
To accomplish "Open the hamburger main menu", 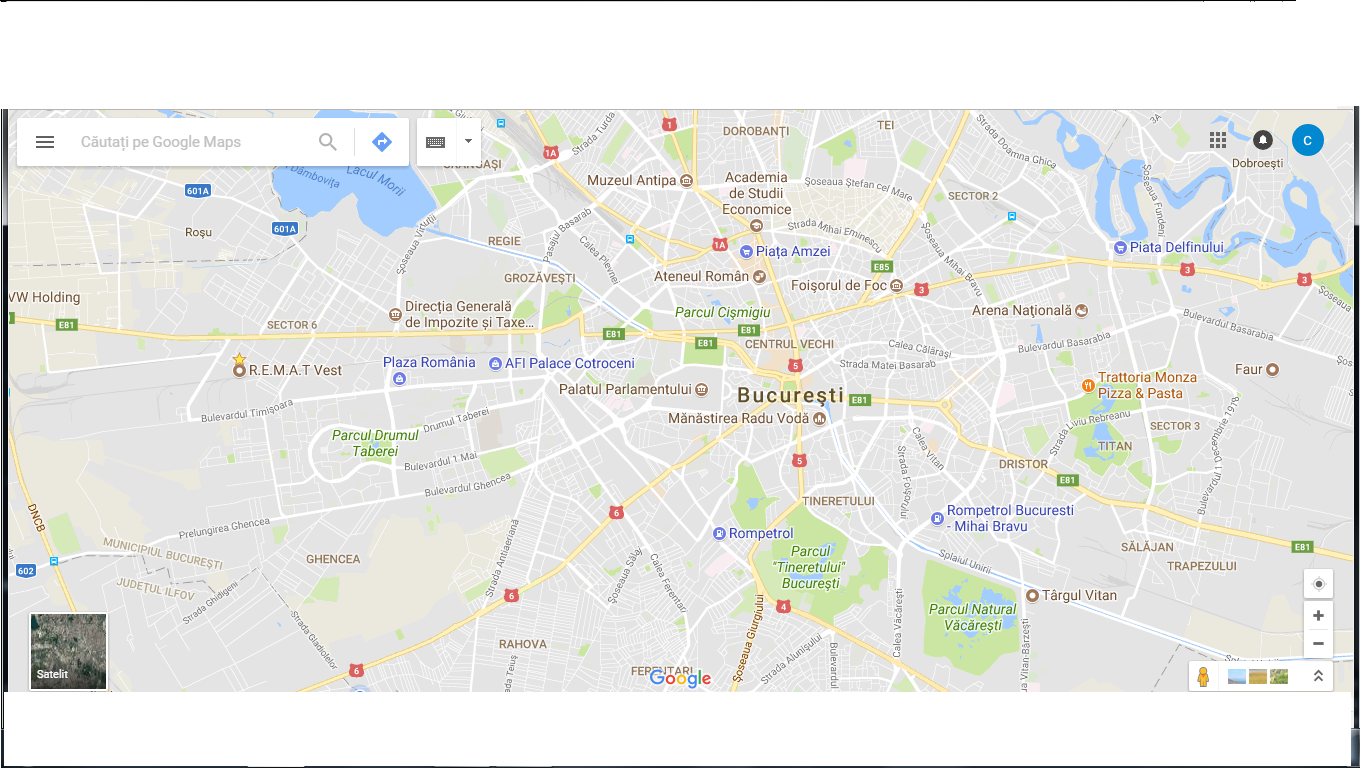I will pos(45,142).
